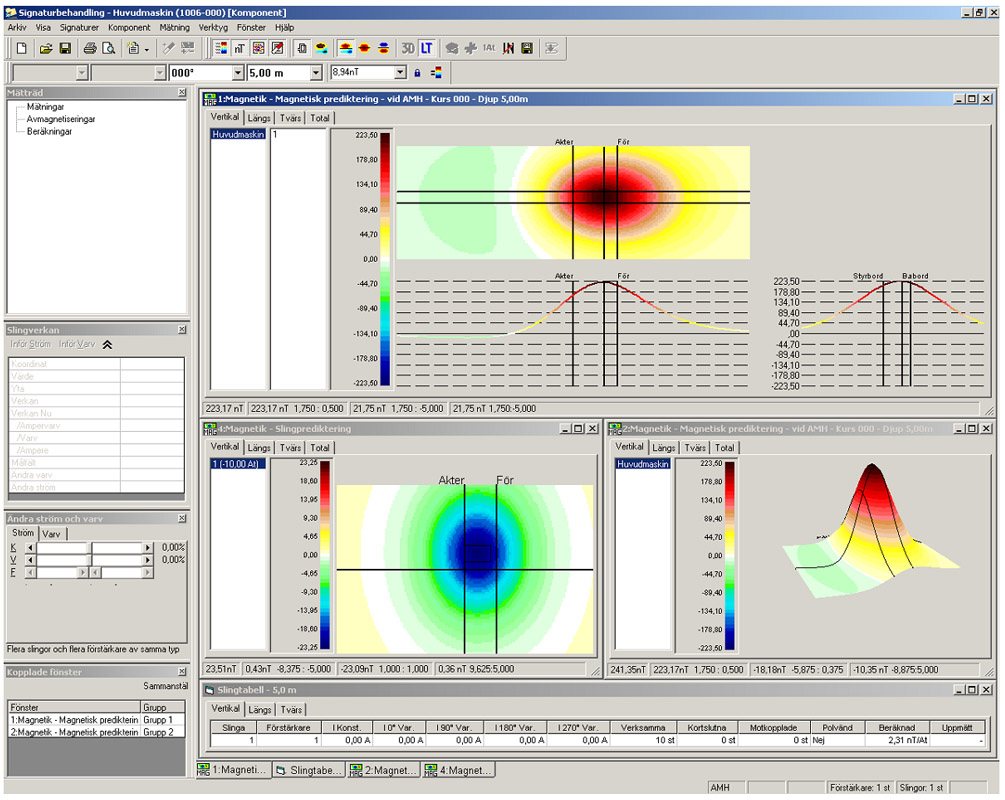The image size is (1005, 800).
Task: Open the Hjälp menu
Action: 285,28
